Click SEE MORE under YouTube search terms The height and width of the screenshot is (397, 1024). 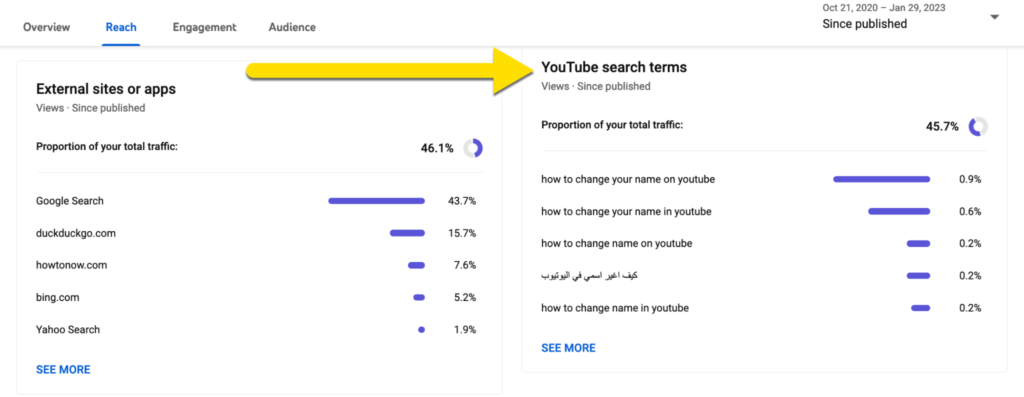[568, 348]
